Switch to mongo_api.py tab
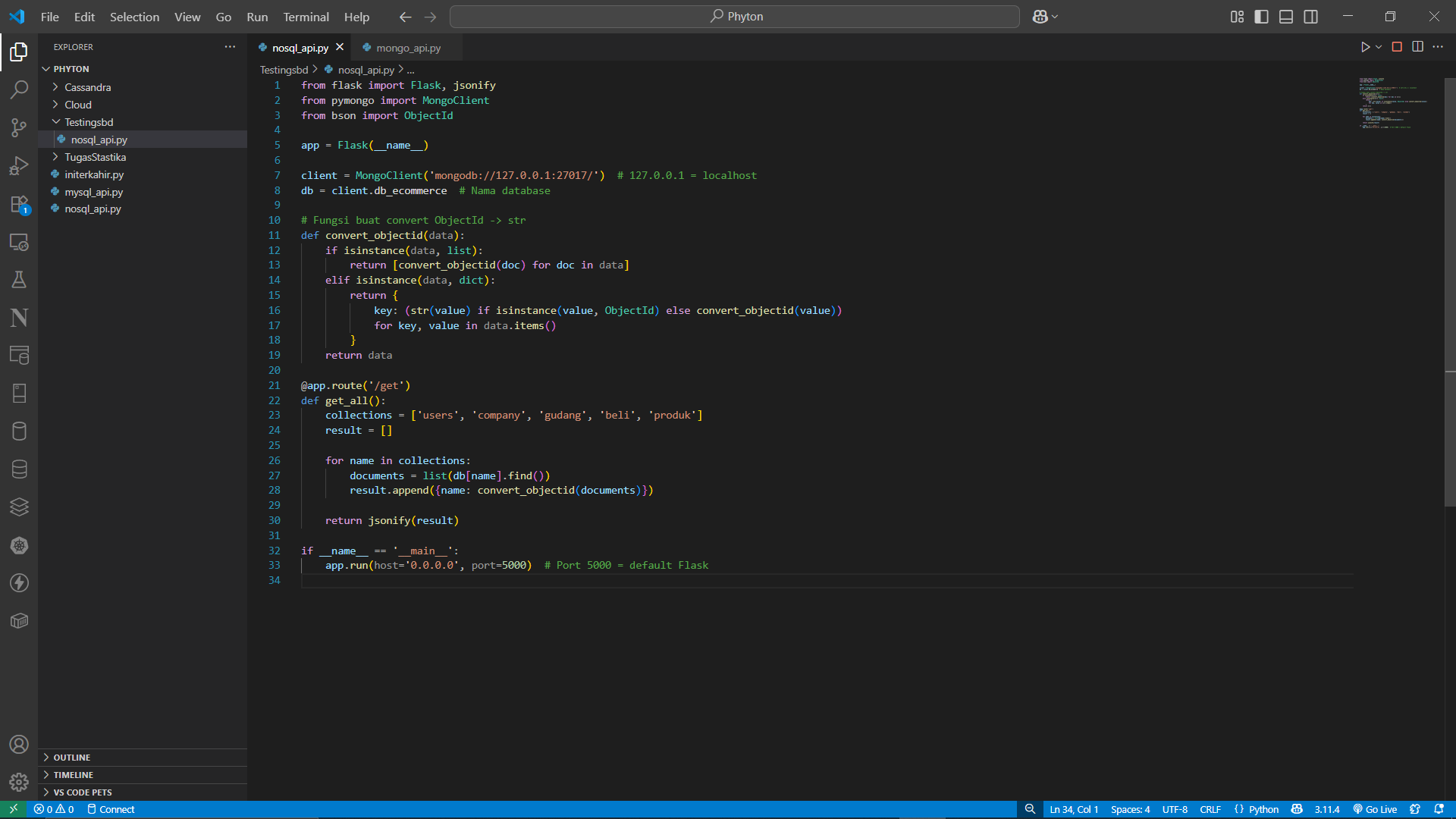 point(407,48)
